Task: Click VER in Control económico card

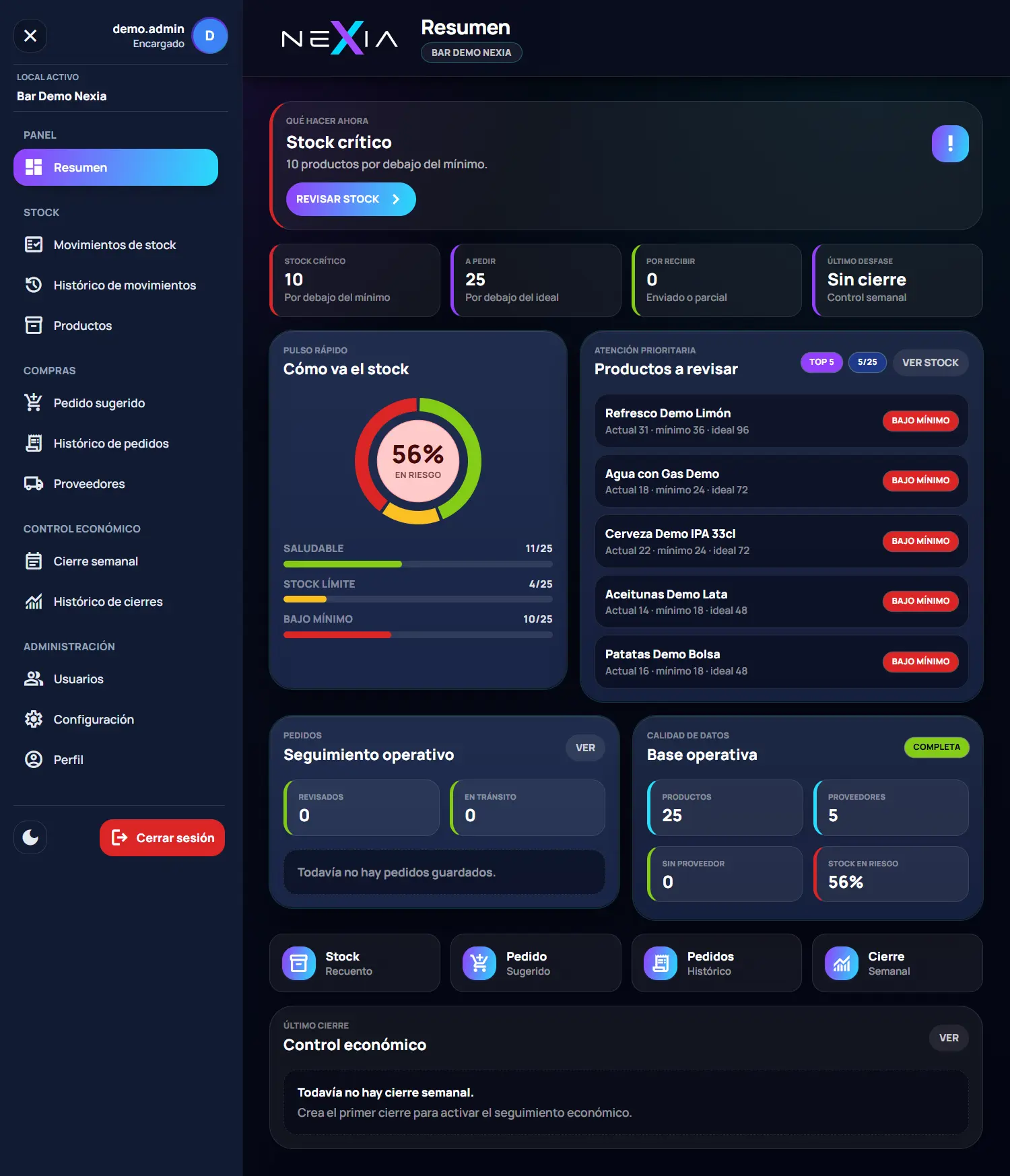Action: pyautogui.click(x=949, y=1038)
